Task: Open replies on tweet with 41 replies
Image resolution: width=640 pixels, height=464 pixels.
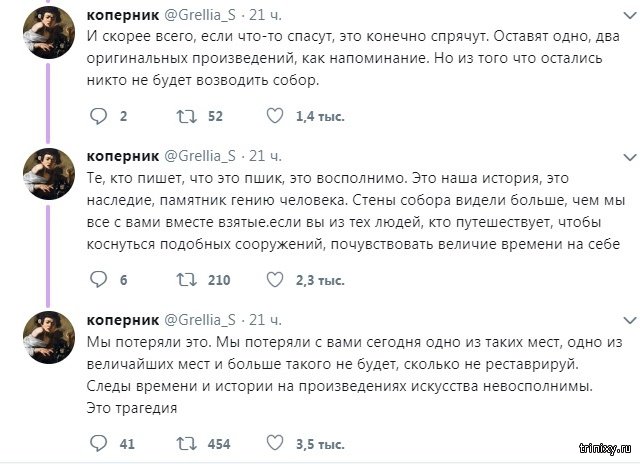Action: tap(98, 444)
